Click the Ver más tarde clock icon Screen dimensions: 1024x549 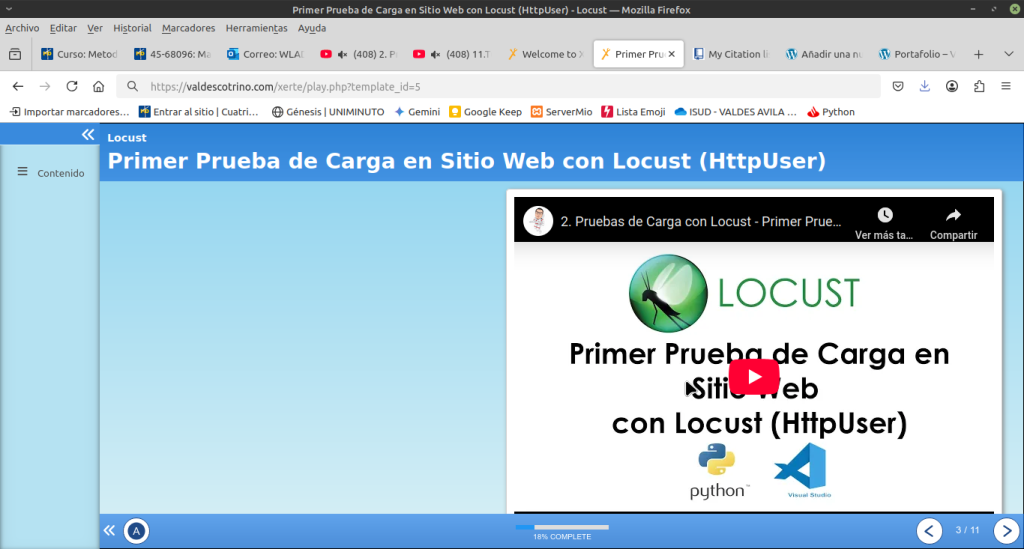(884, 215)
